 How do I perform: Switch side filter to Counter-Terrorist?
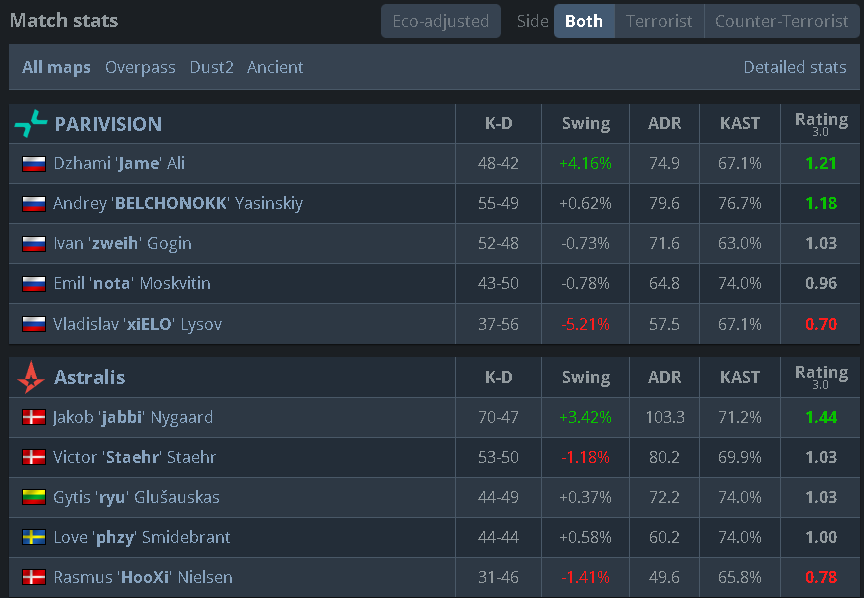click(780, 21)
